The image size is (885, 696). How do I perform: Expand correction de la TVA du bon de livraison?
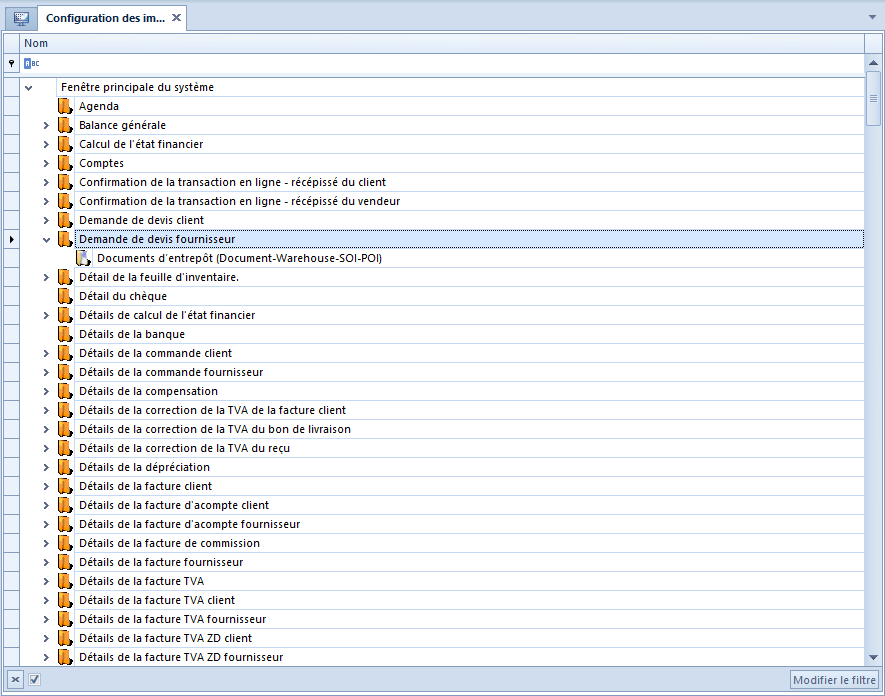pos(46,430)
